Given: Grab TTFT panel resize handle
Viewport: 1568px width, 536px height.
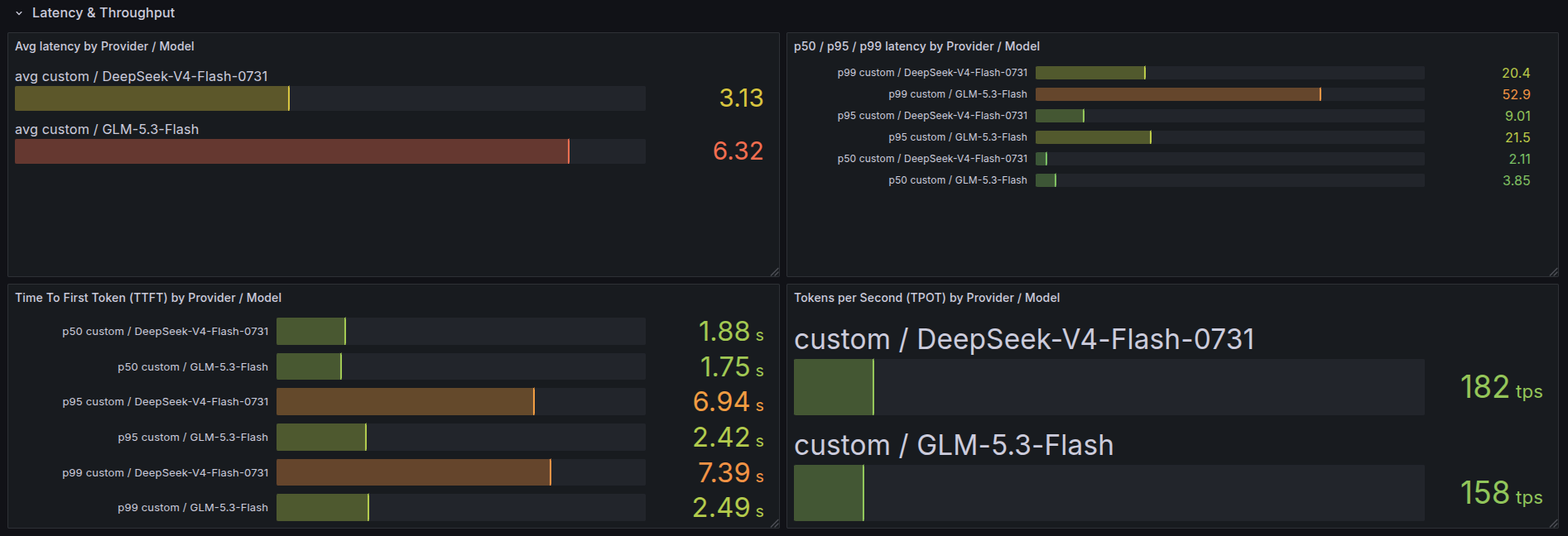Looking at the screenshot, I should [x=775, y=524].
